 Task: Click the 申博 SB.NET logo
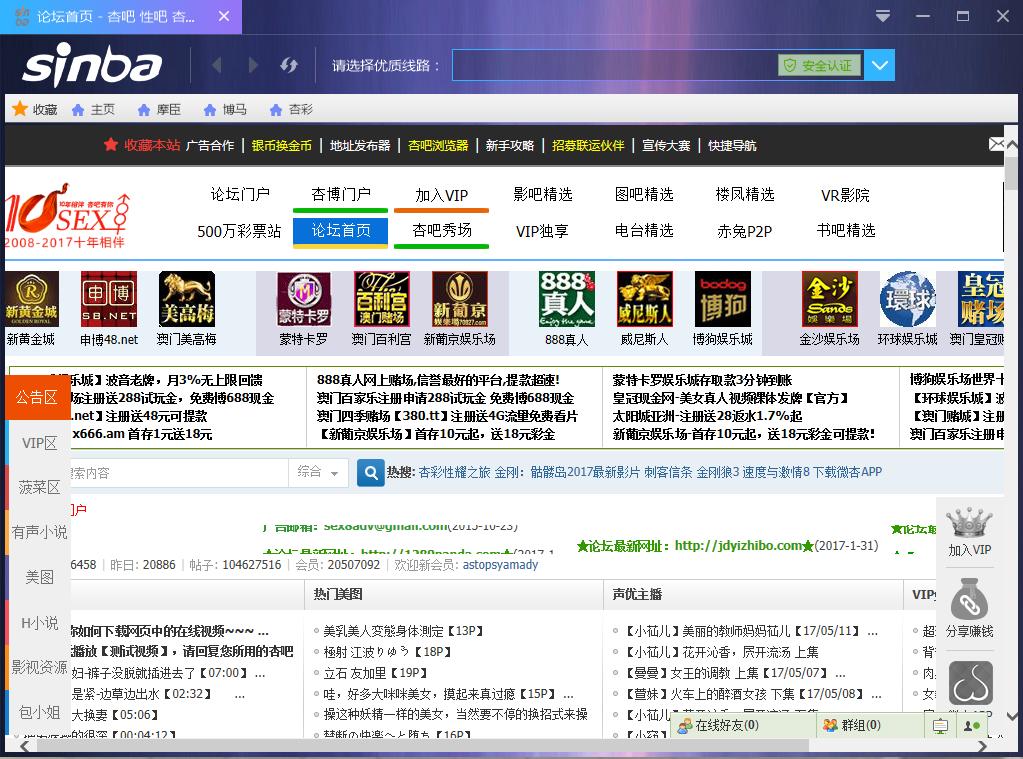pos(109,299)
